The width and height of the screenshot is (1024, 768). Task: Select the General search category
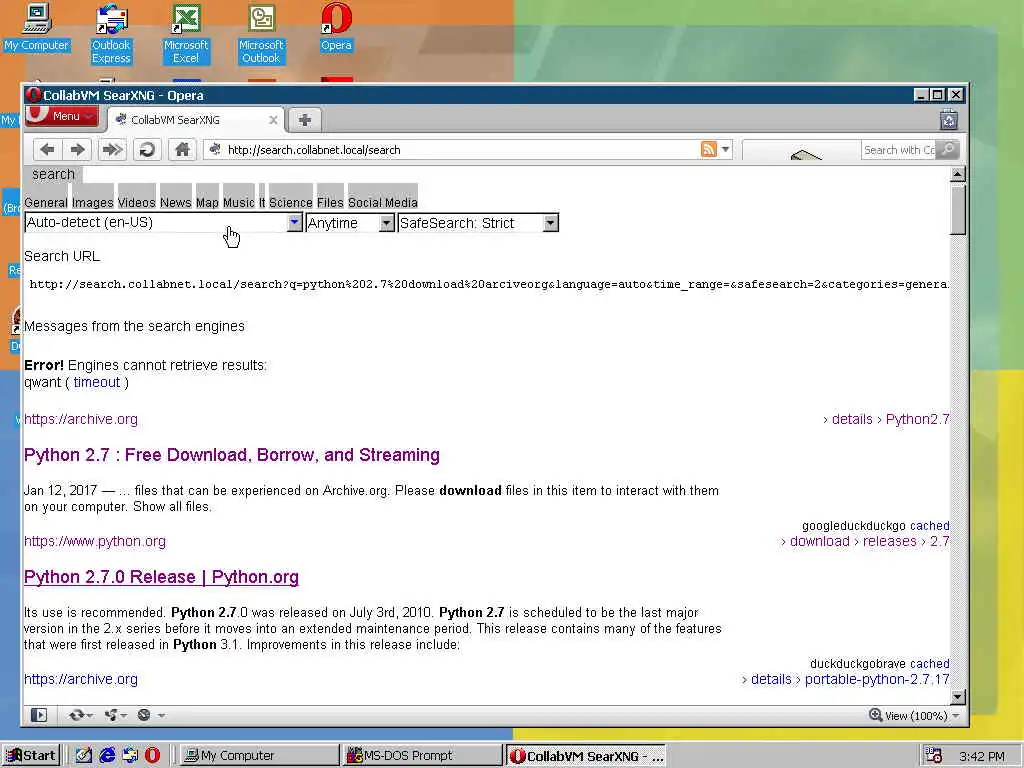click(x=46, y=202)
